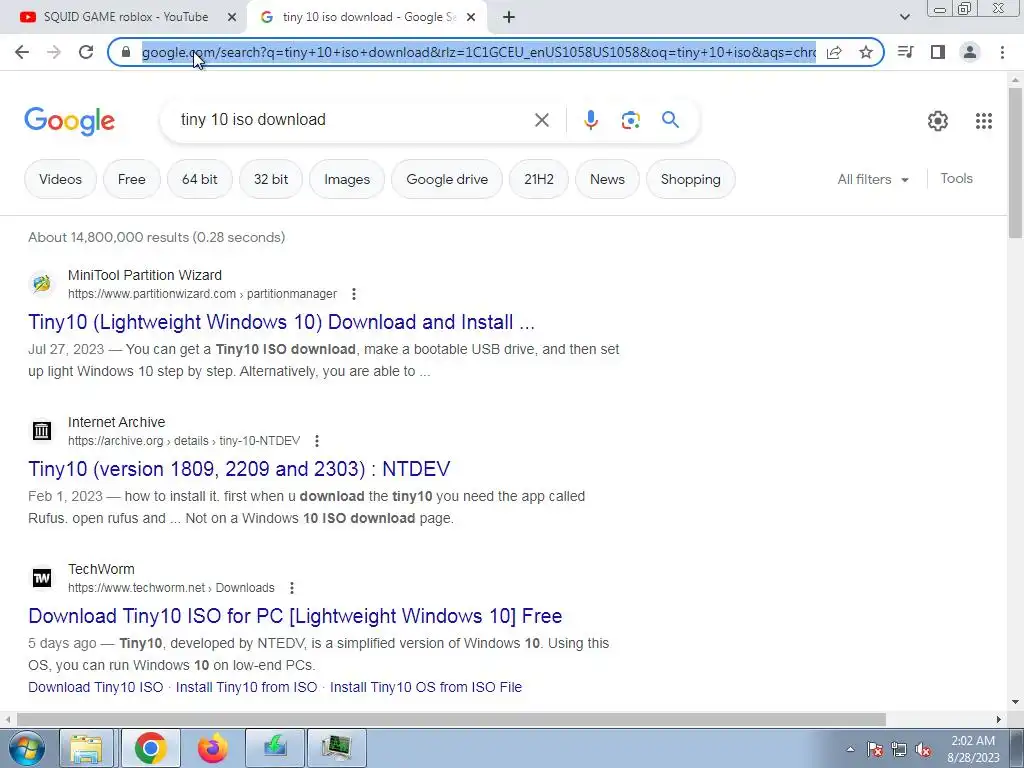
Task: Open the Install Tiny10 from ISO sublink
Action: (246, 687)
